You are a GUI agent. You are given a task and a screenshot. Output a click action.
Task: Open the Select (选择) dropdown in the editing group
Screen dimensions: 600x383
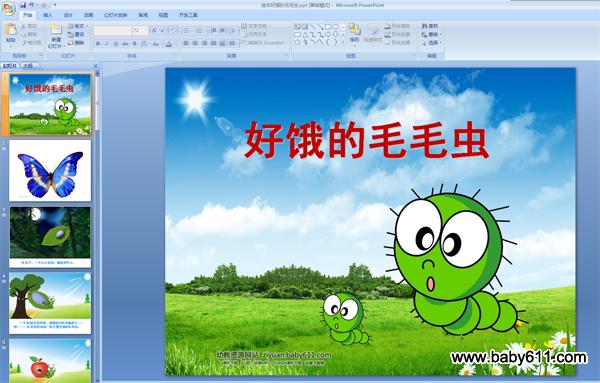click(x=431, y=43)
